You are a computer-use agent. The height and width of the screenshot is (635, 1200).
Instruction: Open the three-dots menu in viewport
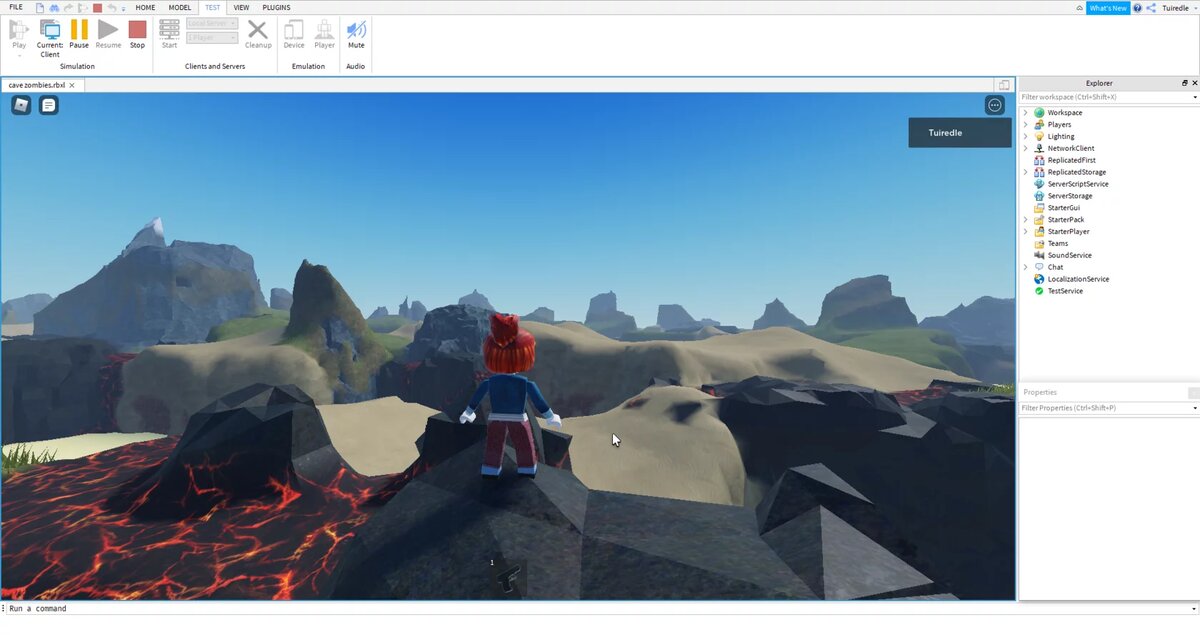[994, 105]
